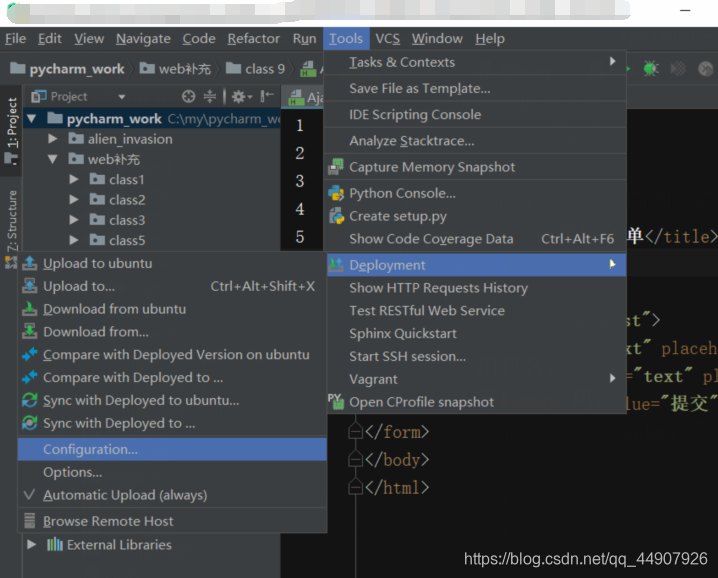This screenshot has width=718, height=578.
Task: Click hide Project panel icon
Action: click(267, 96)
